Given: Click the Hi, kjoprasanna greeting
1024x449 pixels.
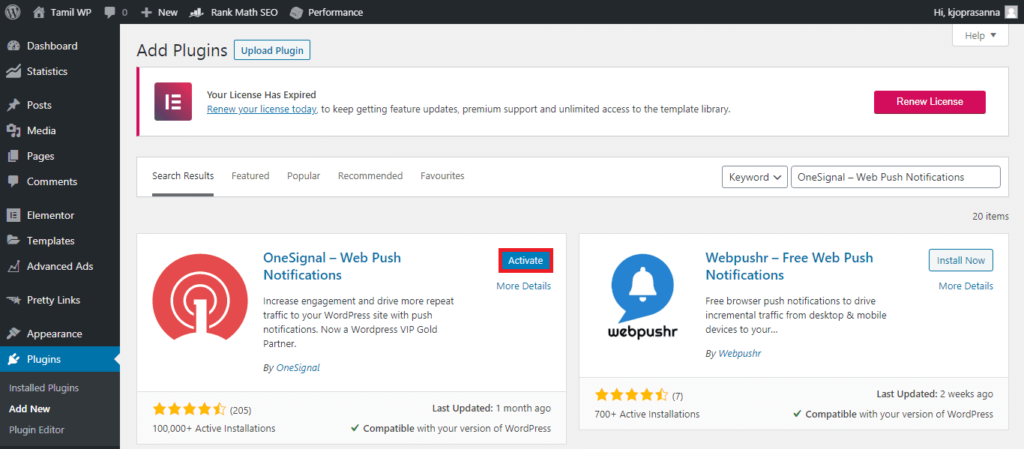Looking at the screenshot, I should coord(968,12).
